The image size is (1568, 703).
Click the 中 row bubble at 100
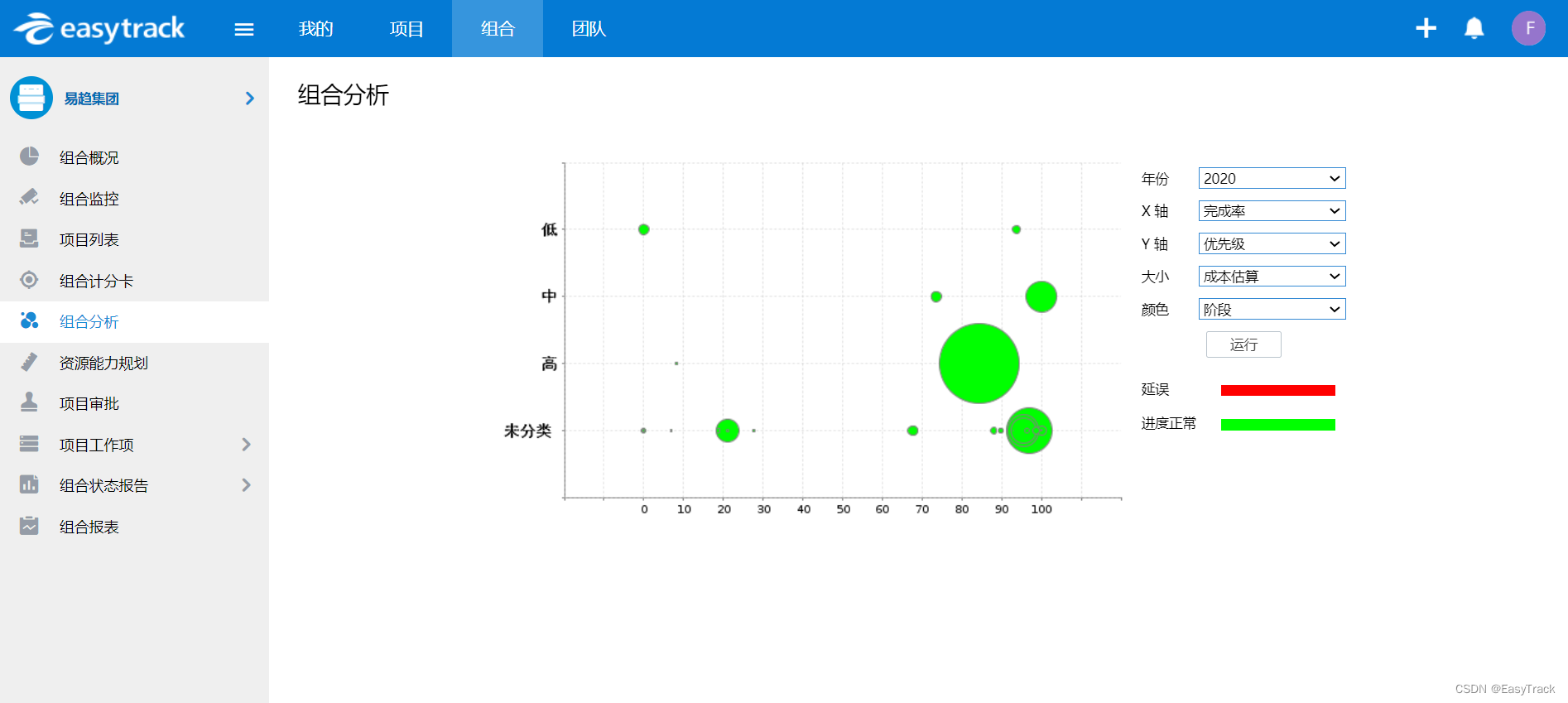click(x=1041, y=296)
